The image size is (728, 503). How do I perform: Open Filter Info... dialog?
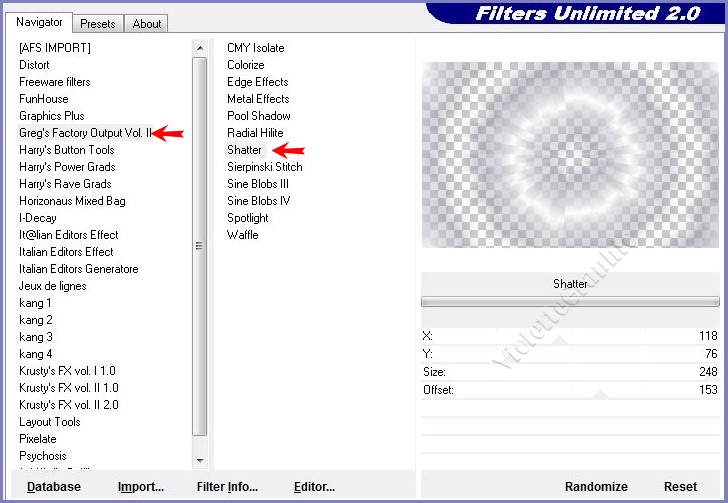click(x=227, y=487)
